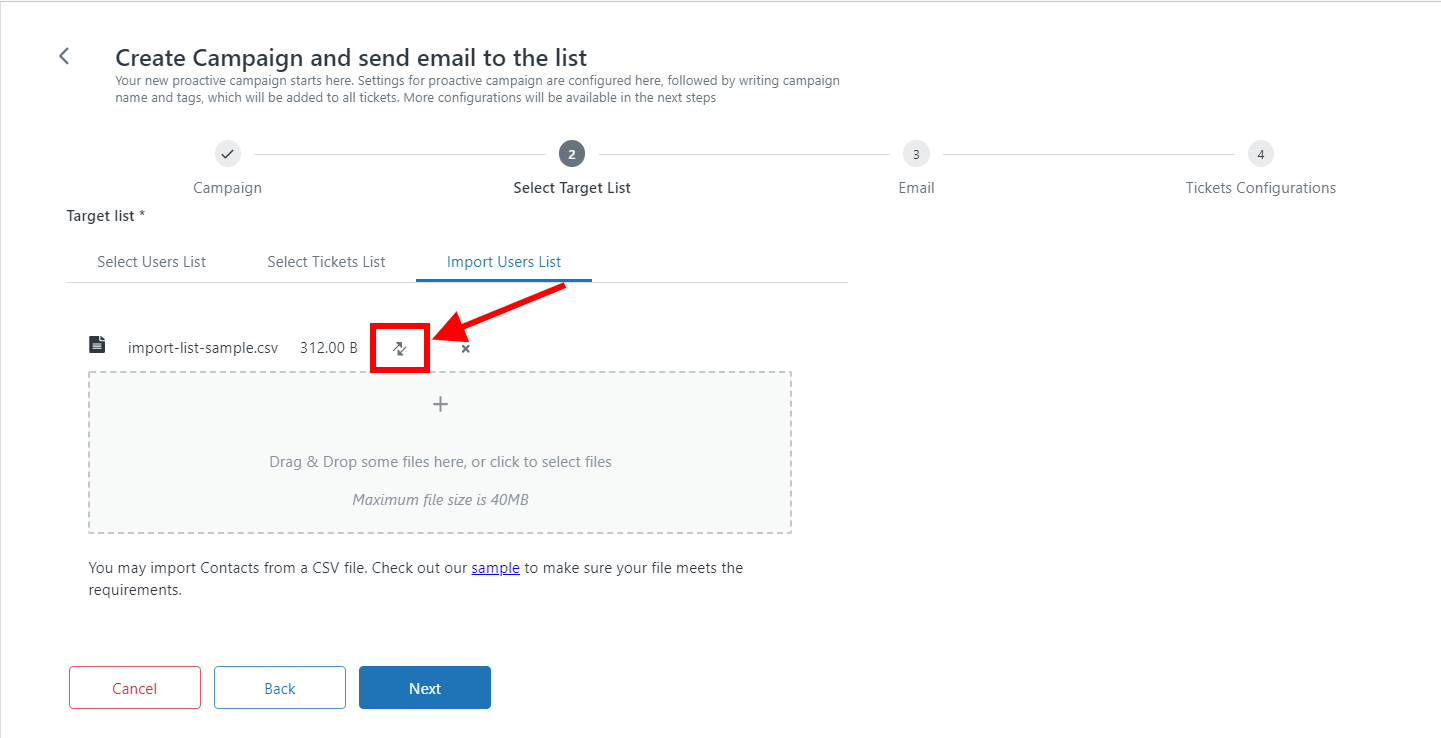Click the 312.00 B file size text

click(329, 348)
